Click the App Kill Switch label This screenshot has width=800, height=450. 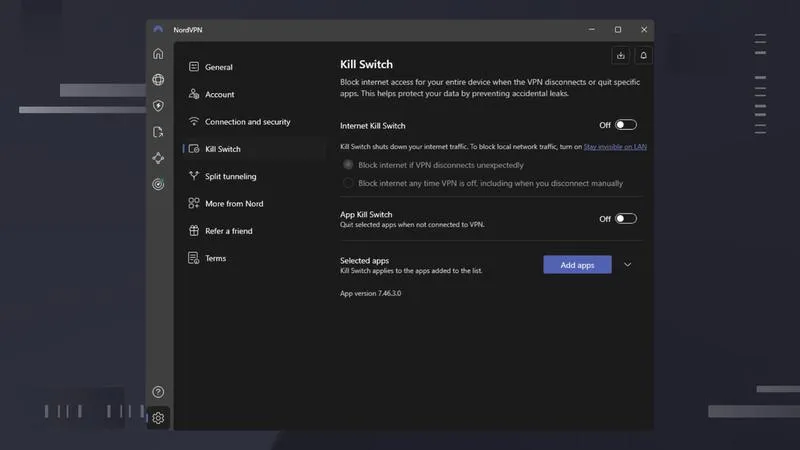pyautogui.click(x=366, y=214)
